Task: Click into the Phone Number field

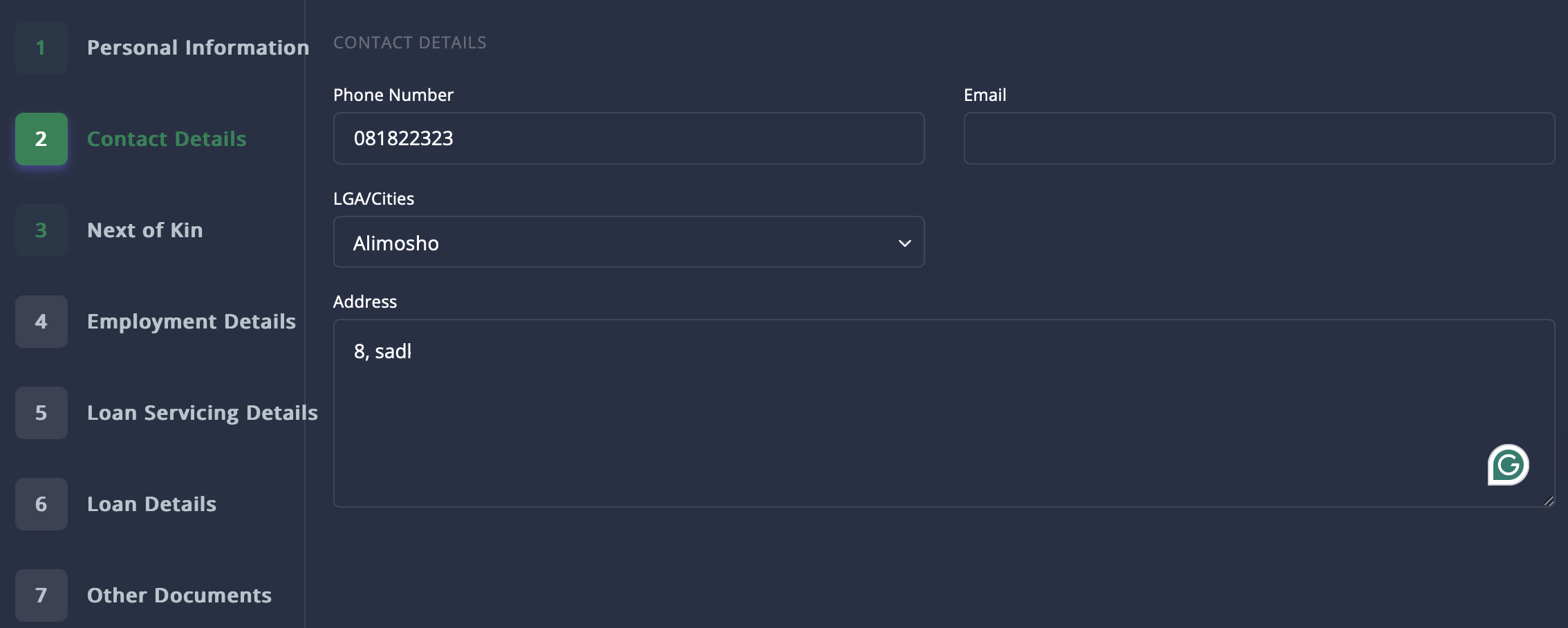Action: 628,138
